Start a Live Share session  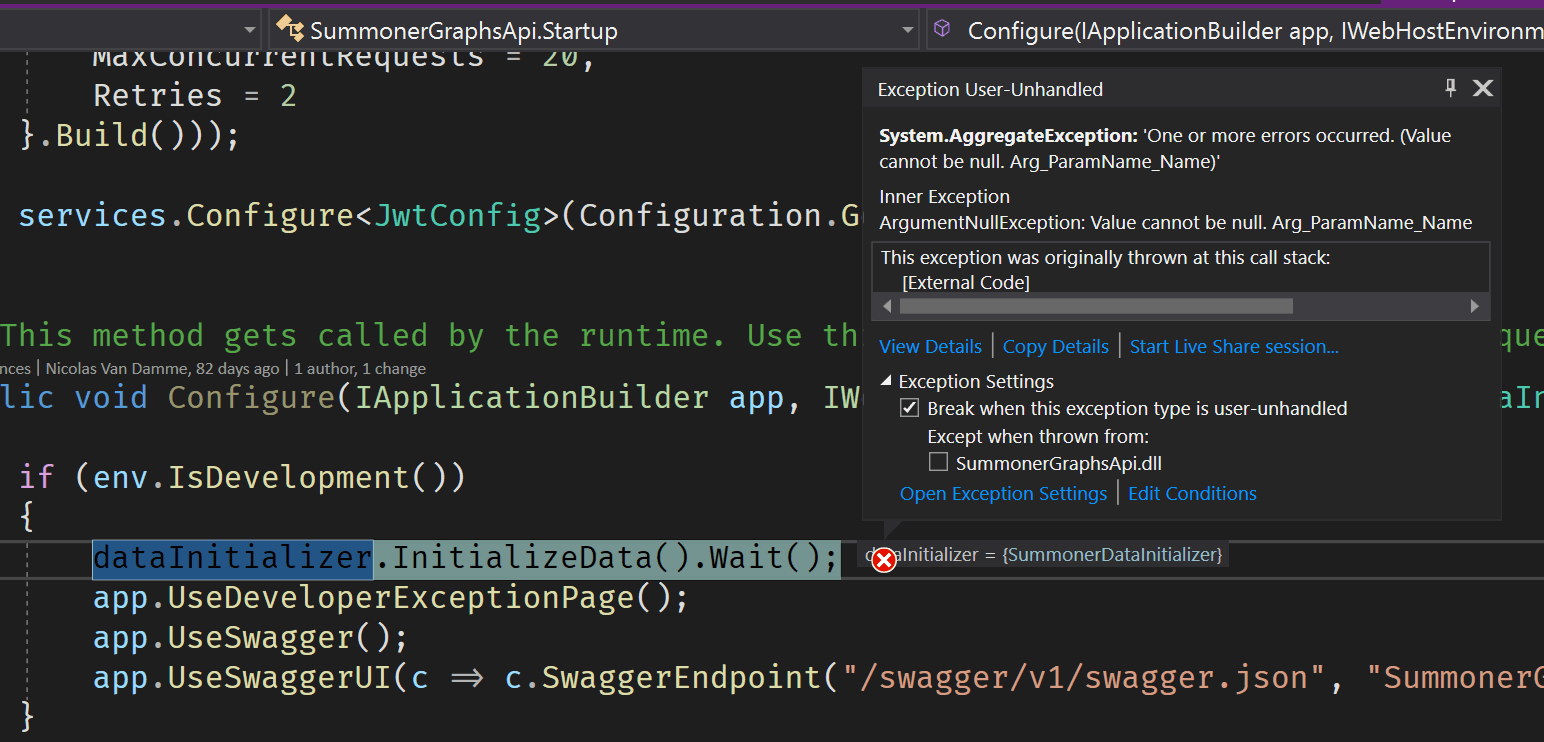click(1233, 346)
